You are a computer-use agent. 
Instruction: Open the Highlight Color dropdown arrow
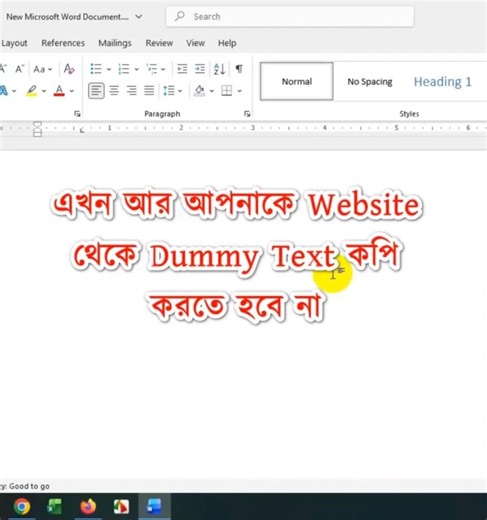point(44,91)
